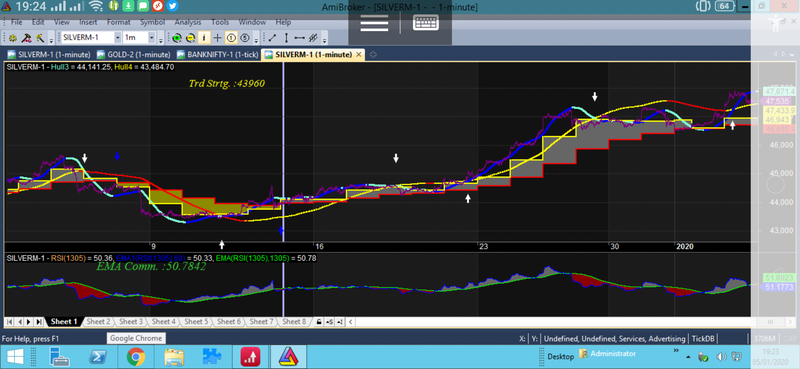
Task: Switch to first SILVERM-1 (1-minute) tab
Action: (x=48, y=55)
